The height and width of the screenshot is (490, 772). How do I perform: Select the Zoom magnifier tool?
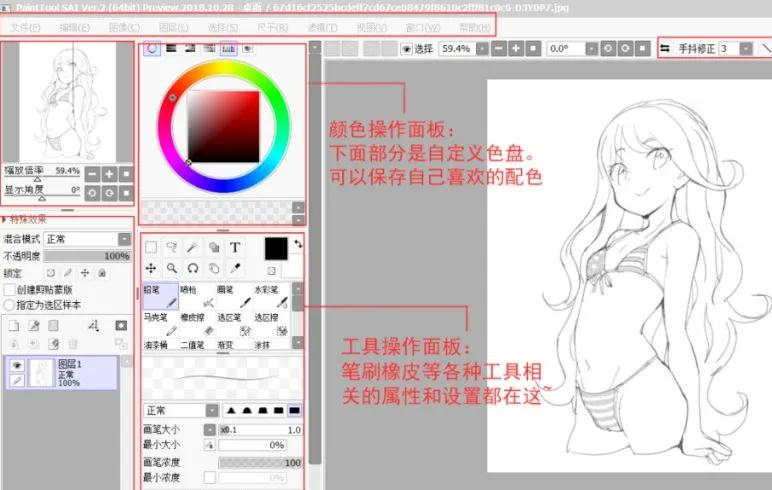(172, 268)
